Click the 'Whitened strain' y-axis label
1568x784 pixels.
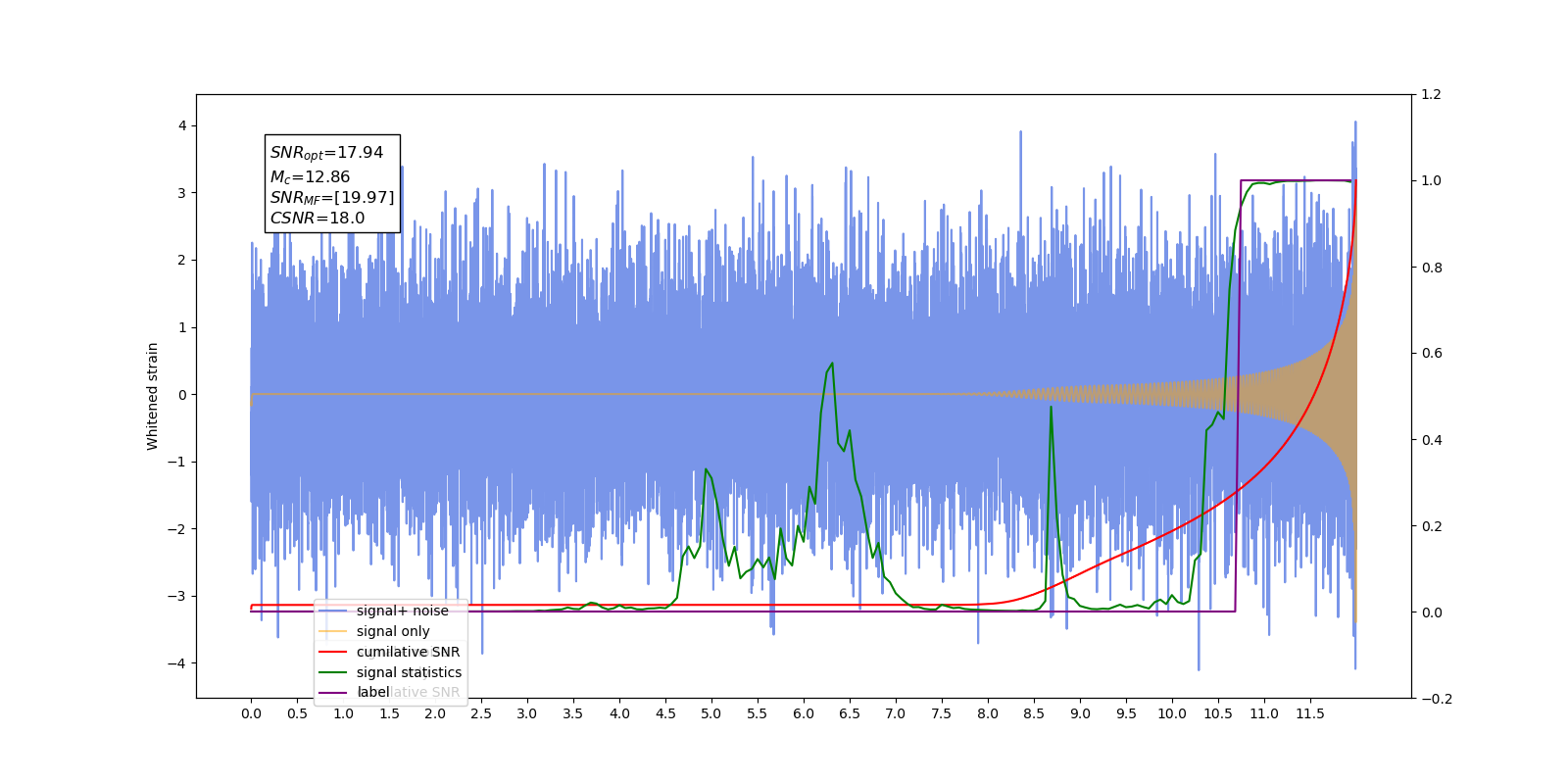point(153,396)
